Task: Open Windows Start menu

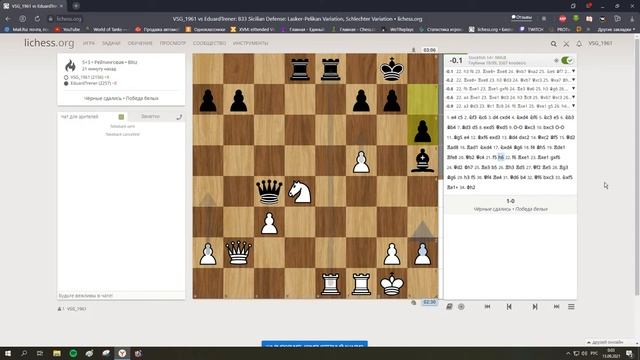Action: (x=7, y=353)
